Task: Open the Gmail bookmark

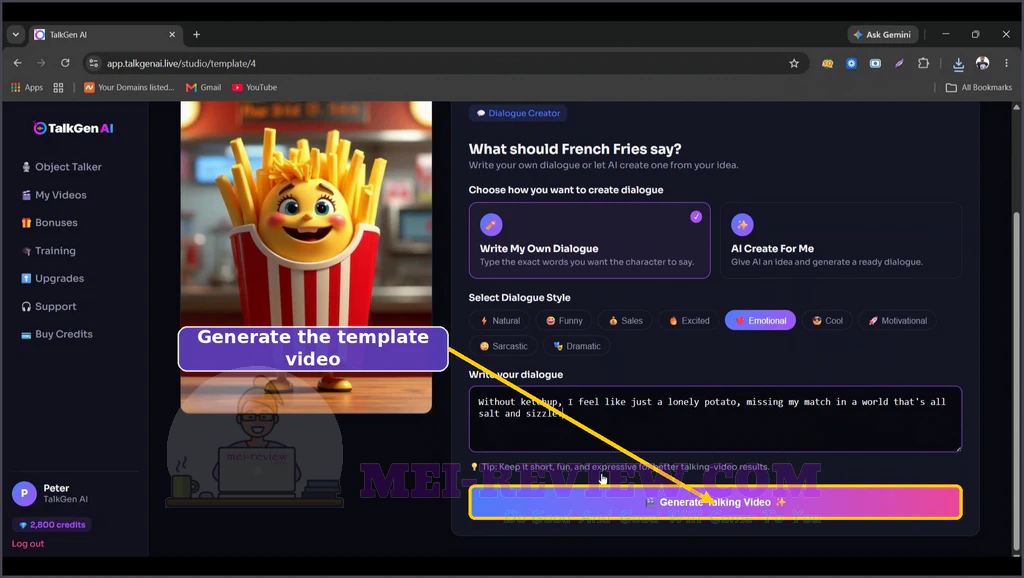Action: click(x=204, y=88)
